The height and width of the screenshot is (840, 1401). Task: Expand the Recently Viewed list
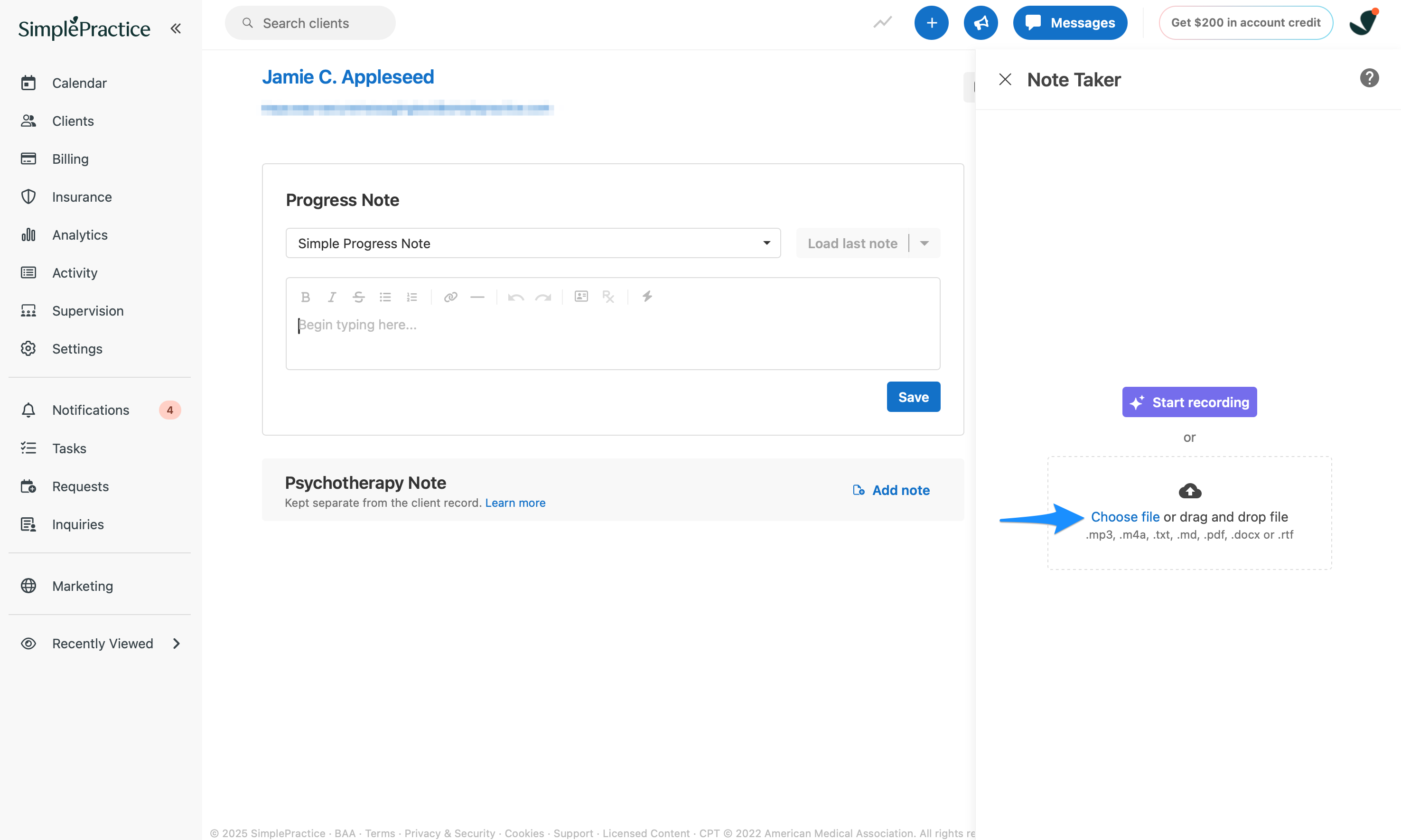pyautogui.click(x=177, y=644)
